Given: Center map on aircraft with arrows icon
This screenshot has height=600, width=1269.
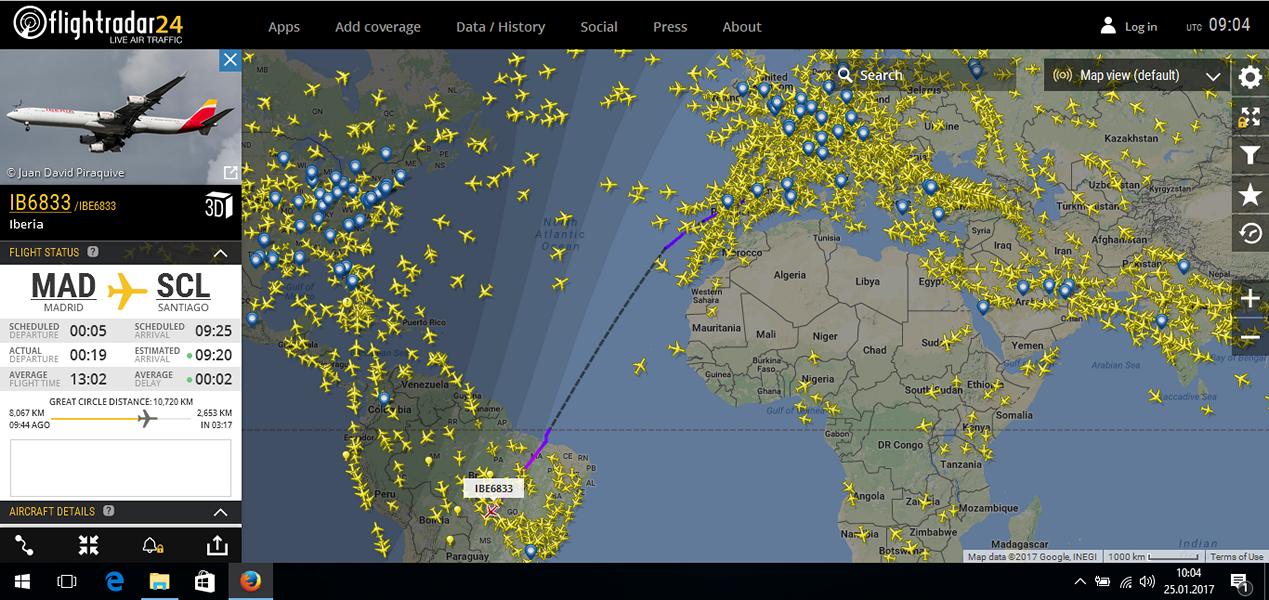Looking at the screenshot, I should (89, 545).
